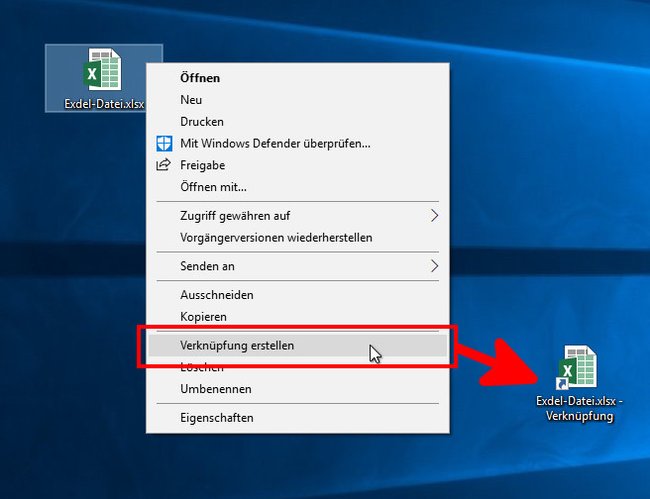Open Eigenschaften from the context menu

click(x=298, y=418)
